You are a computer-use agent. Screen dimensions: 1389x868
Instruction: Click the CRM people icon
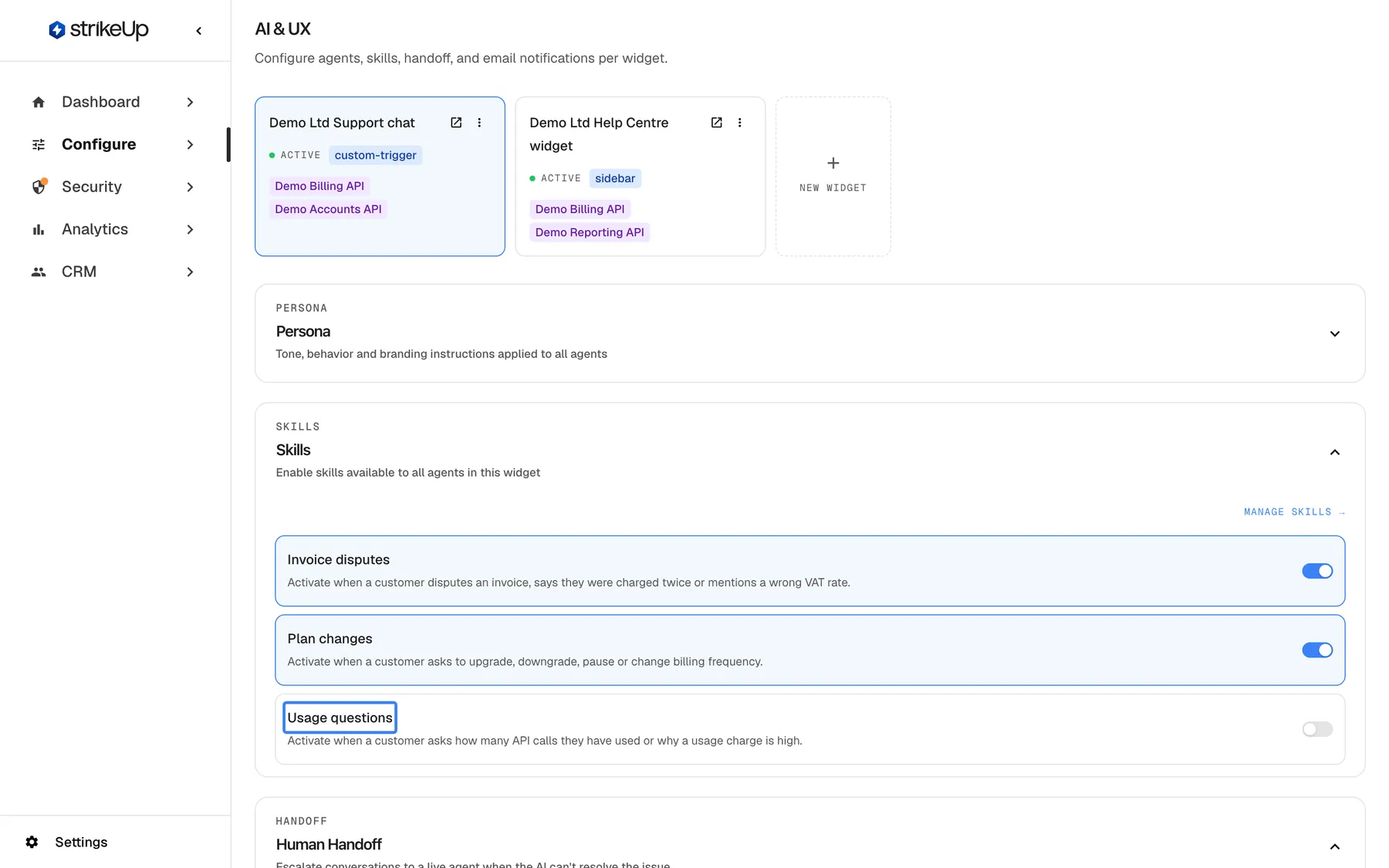(39, 272)
